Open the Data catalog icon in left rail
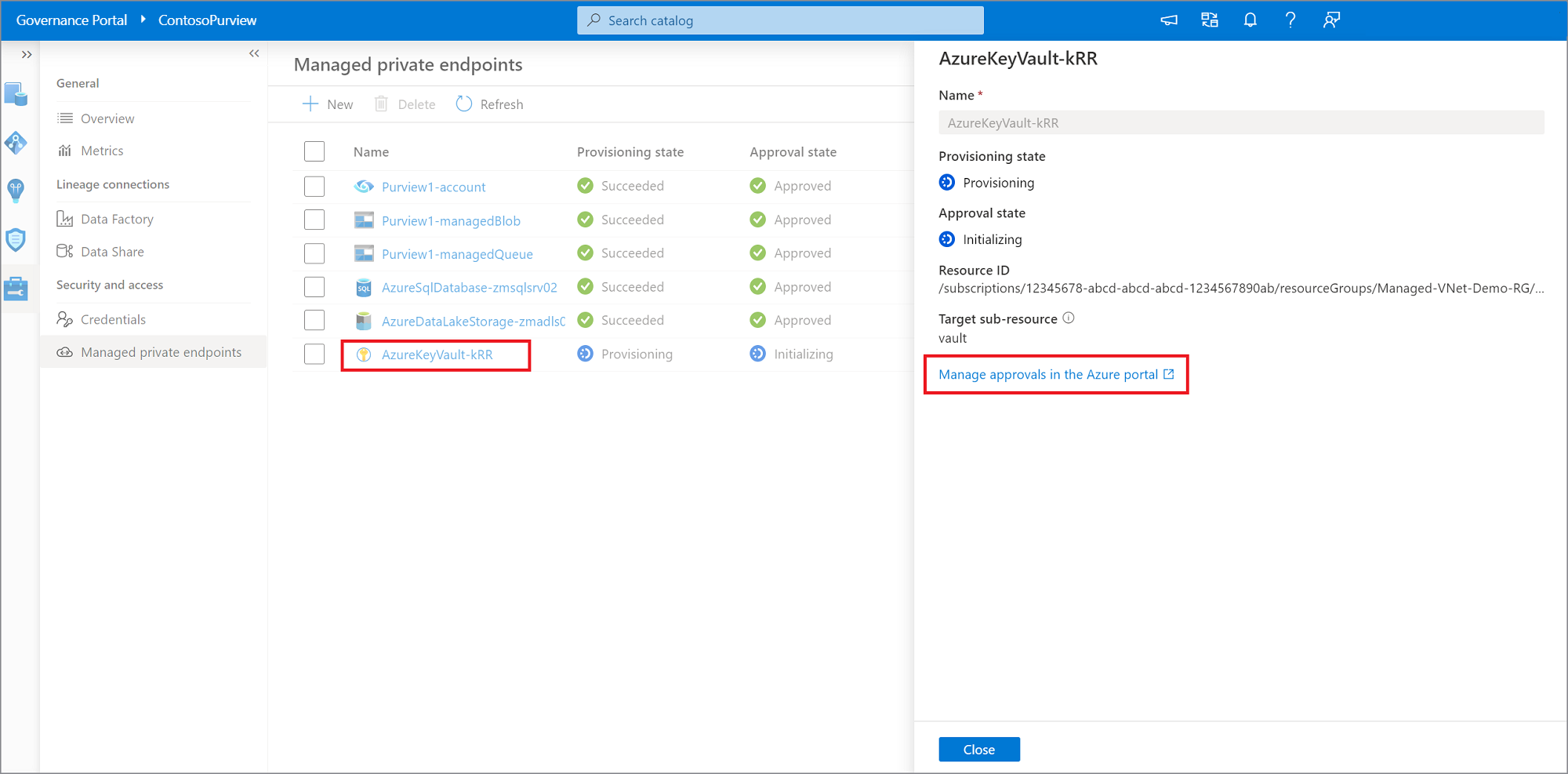1568x774 pixels. coord(16,95)
